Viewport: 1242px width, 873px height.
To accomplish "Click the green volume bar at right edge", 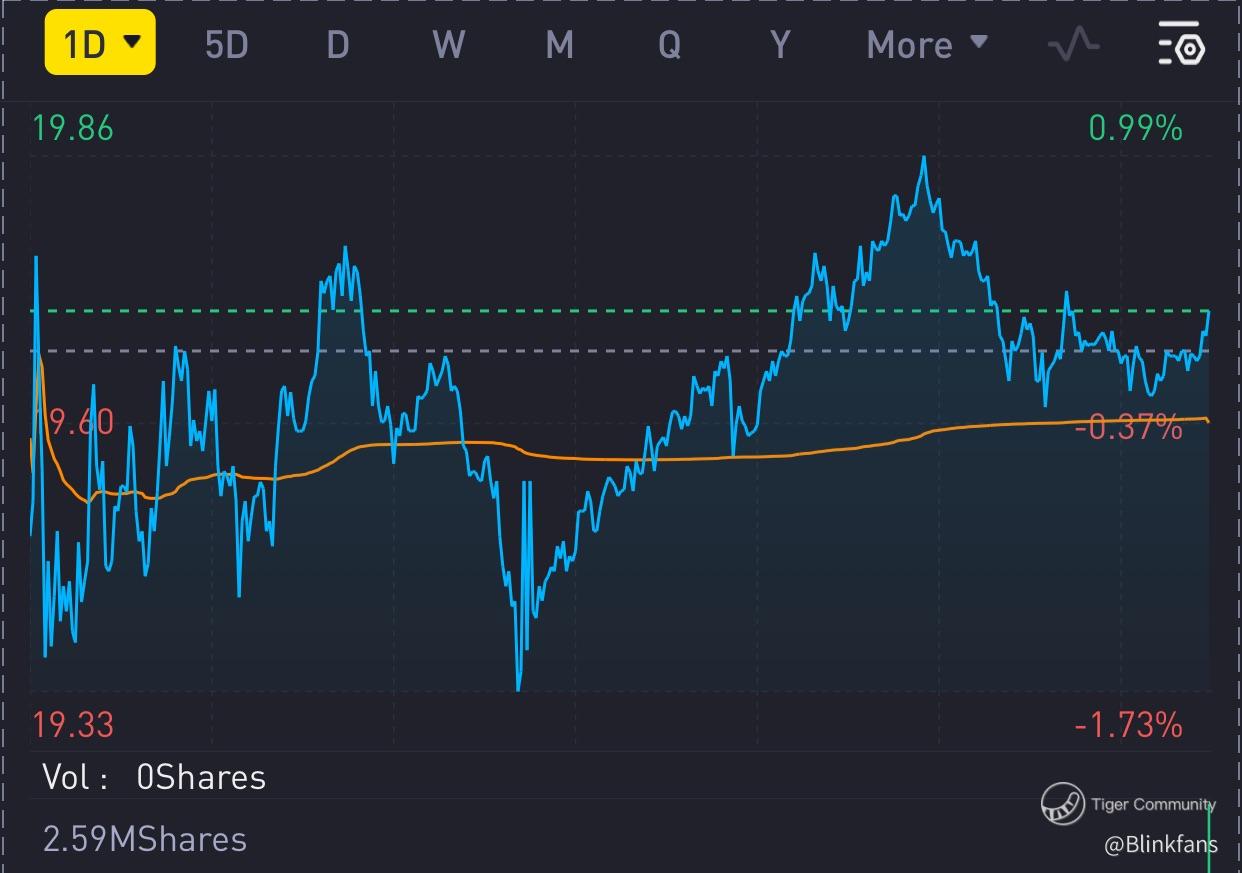I will point(1211,840).
